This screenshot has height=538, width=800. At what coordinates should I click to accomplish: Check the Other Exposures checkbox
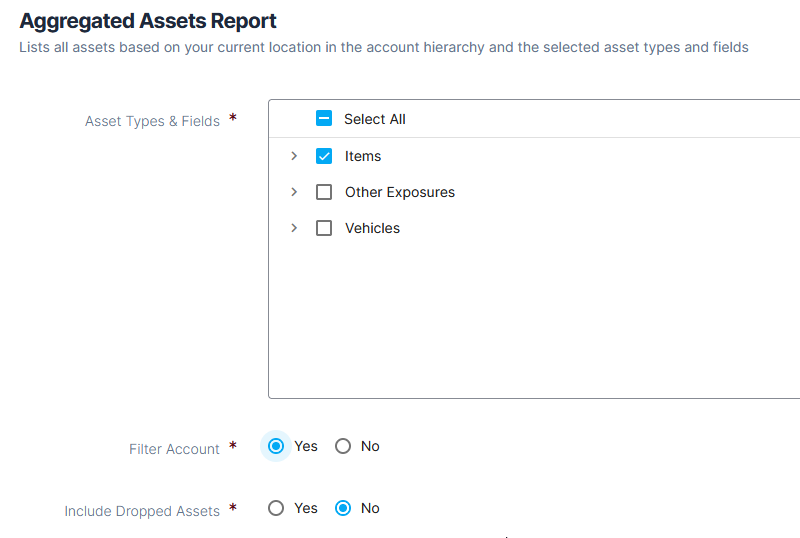point(323,192)
